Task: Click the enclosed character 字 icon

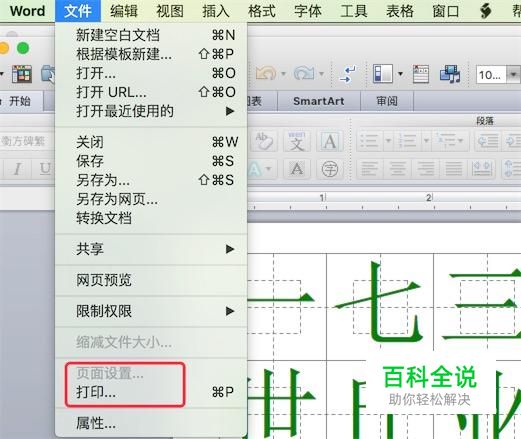Action: coord(330,169)
